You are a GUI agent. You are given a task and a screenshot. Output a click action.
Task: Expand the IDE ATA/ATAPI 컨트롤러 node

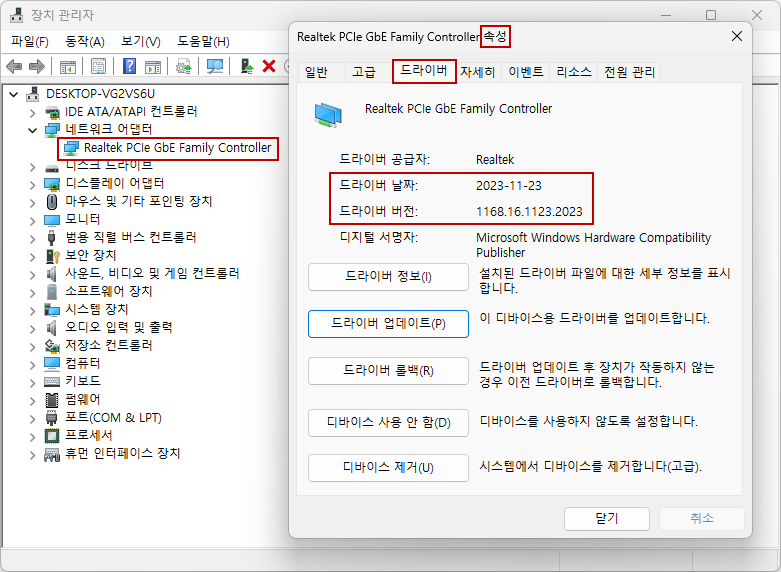(32, 112)
